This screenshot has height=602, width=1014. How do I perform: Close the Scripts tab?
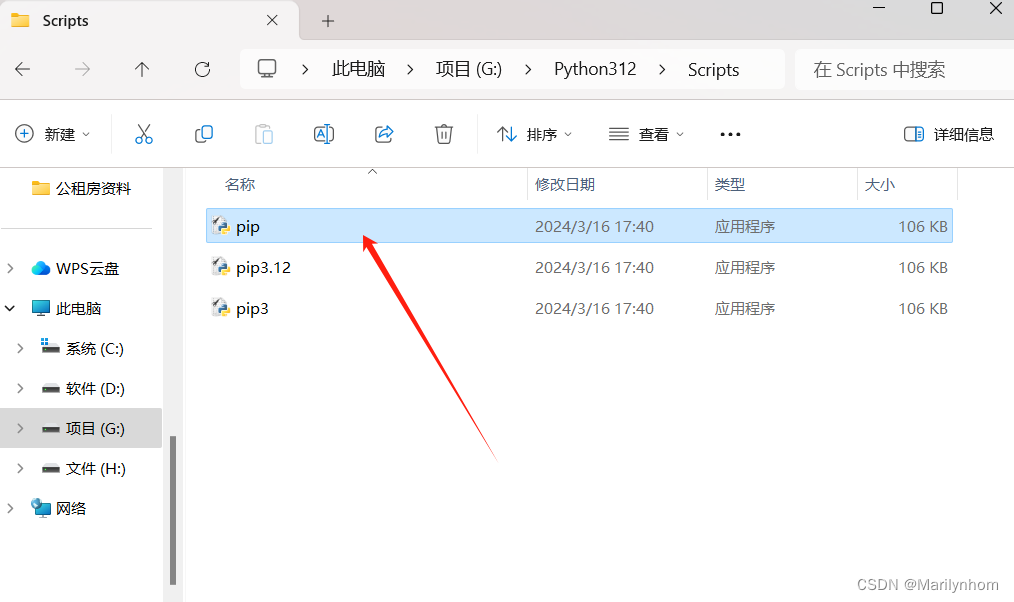pos(272,20)
